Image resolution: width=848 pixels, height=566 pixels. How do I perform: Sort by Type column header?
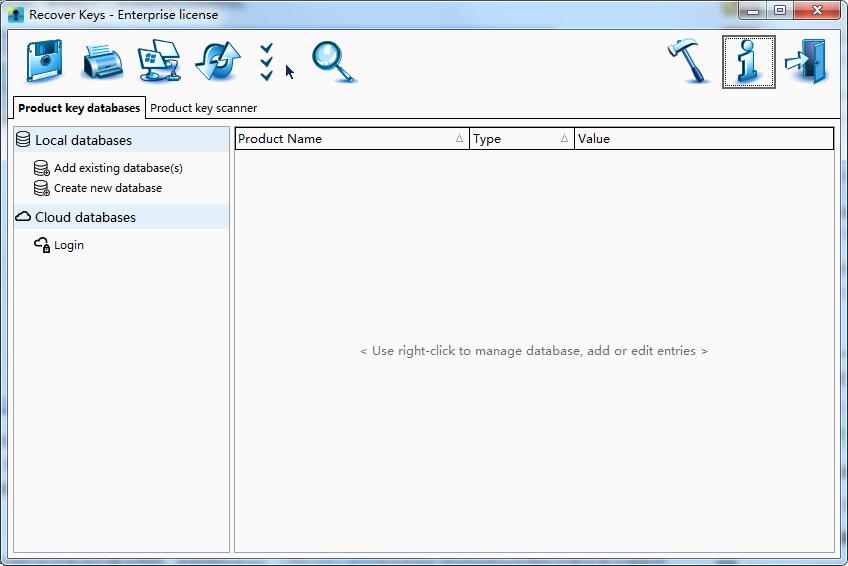point(521,139)
